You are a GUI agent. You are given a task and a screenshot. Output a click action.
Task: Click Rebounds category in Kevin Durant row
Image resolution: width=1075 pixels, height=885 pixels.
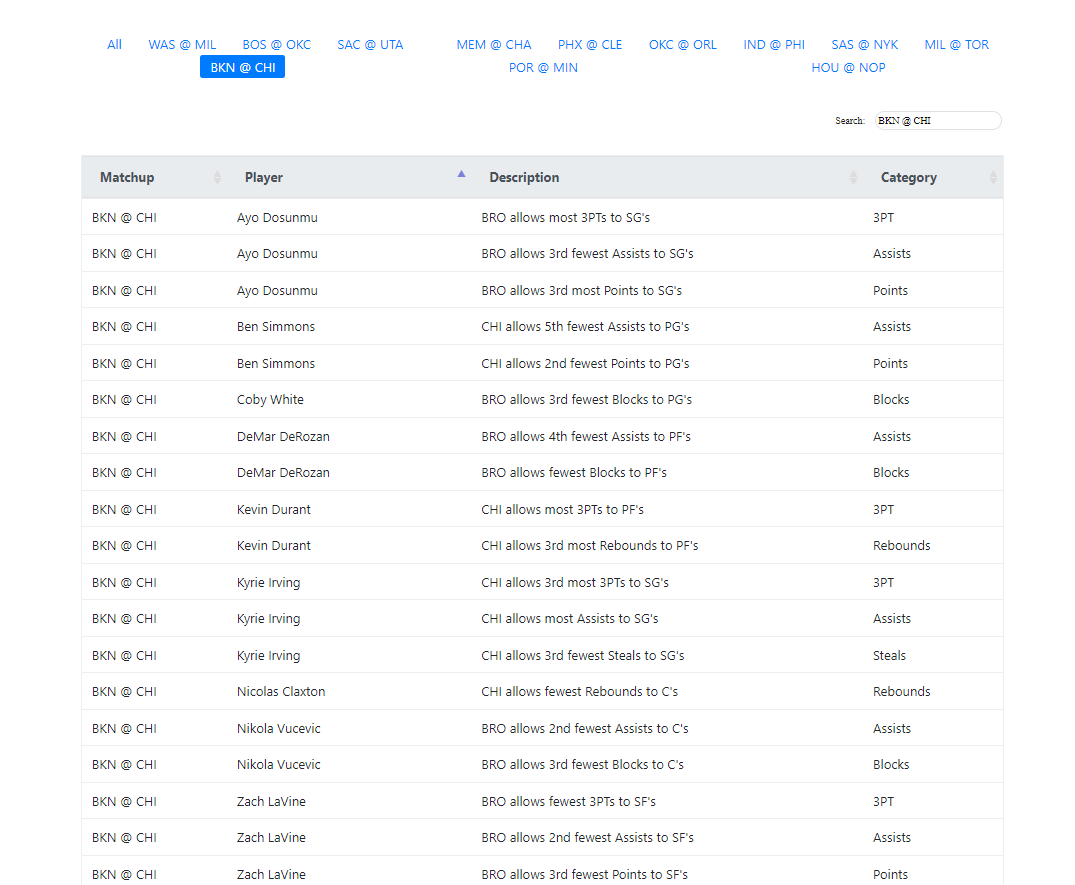click(902, 546)
